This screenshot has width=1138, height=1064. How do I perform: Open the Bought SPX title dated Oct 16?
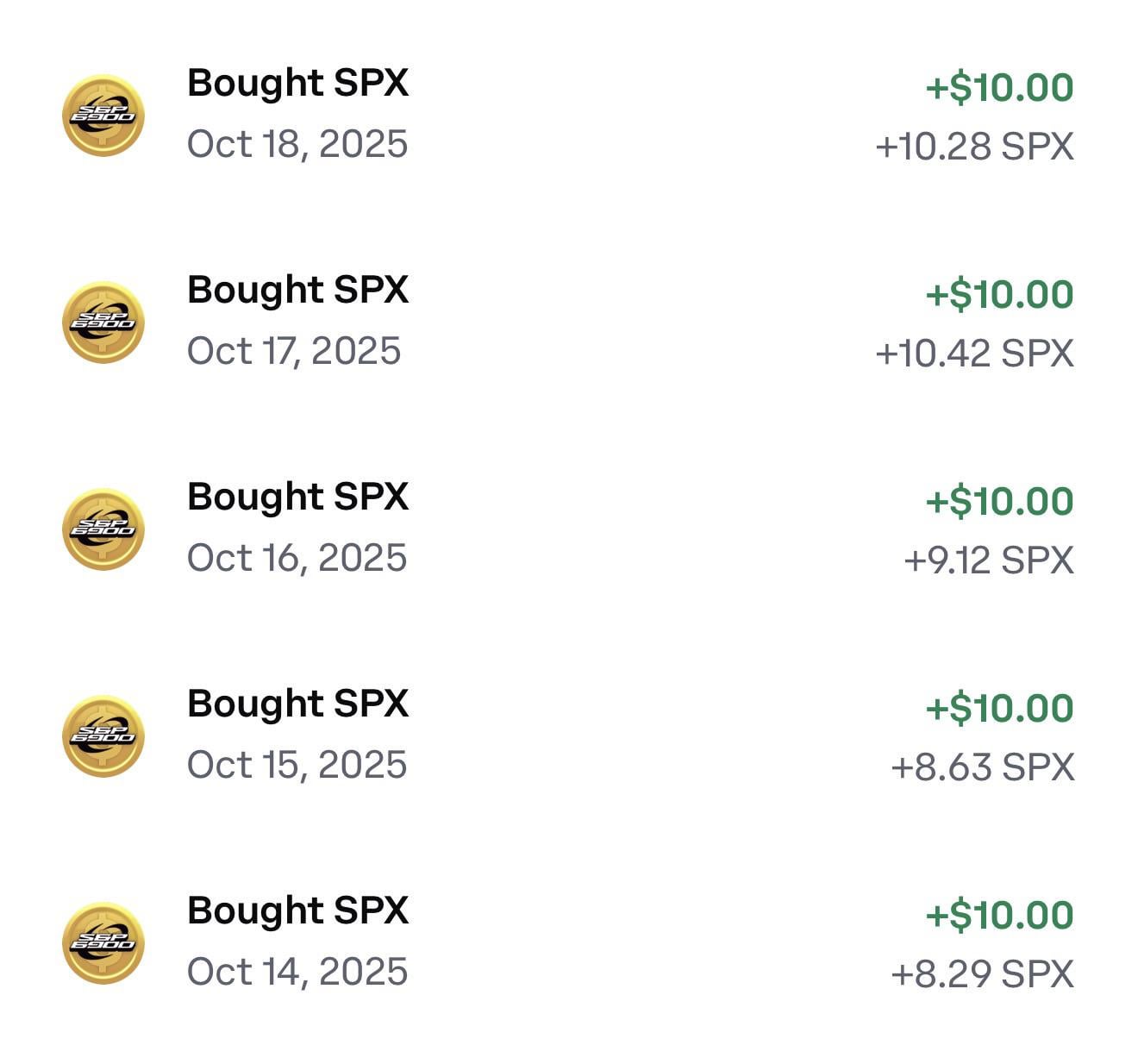297,498
